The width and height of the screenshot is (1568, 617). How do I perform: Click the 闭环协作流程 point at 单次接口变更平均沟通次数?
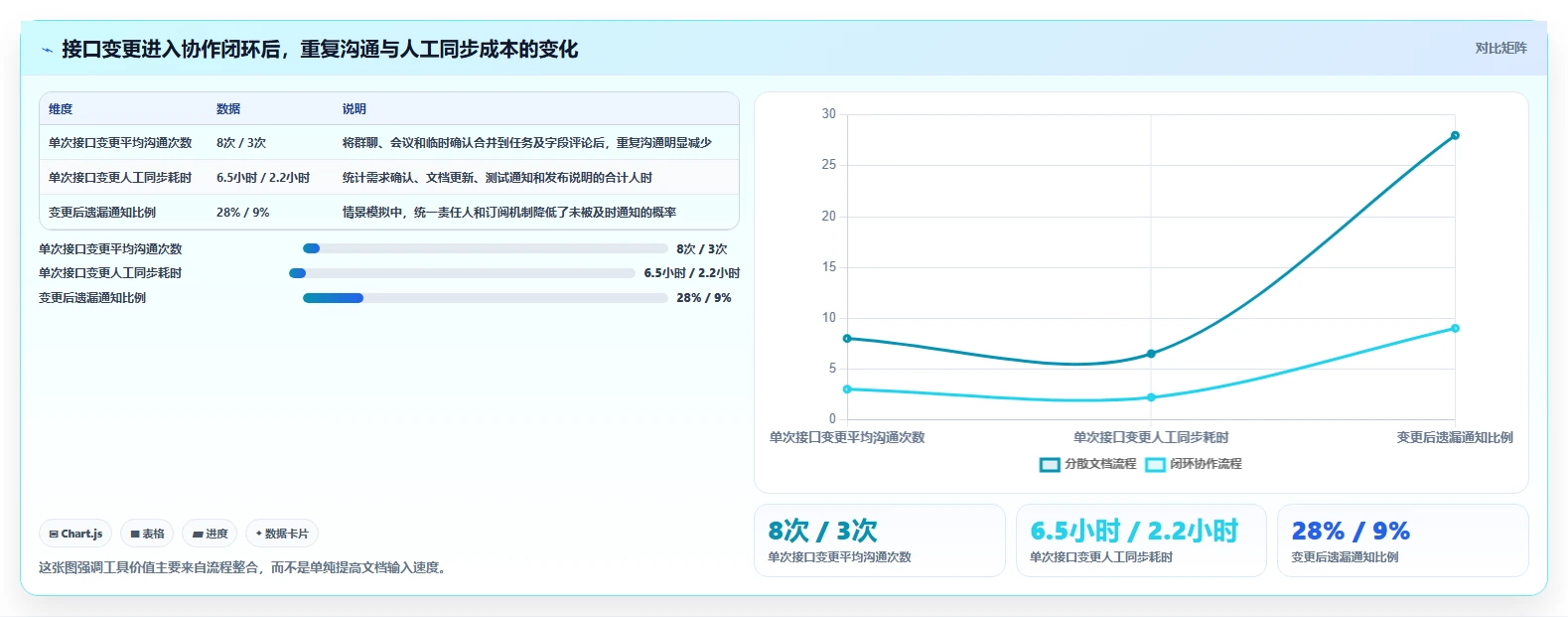[x=847, y=389]
